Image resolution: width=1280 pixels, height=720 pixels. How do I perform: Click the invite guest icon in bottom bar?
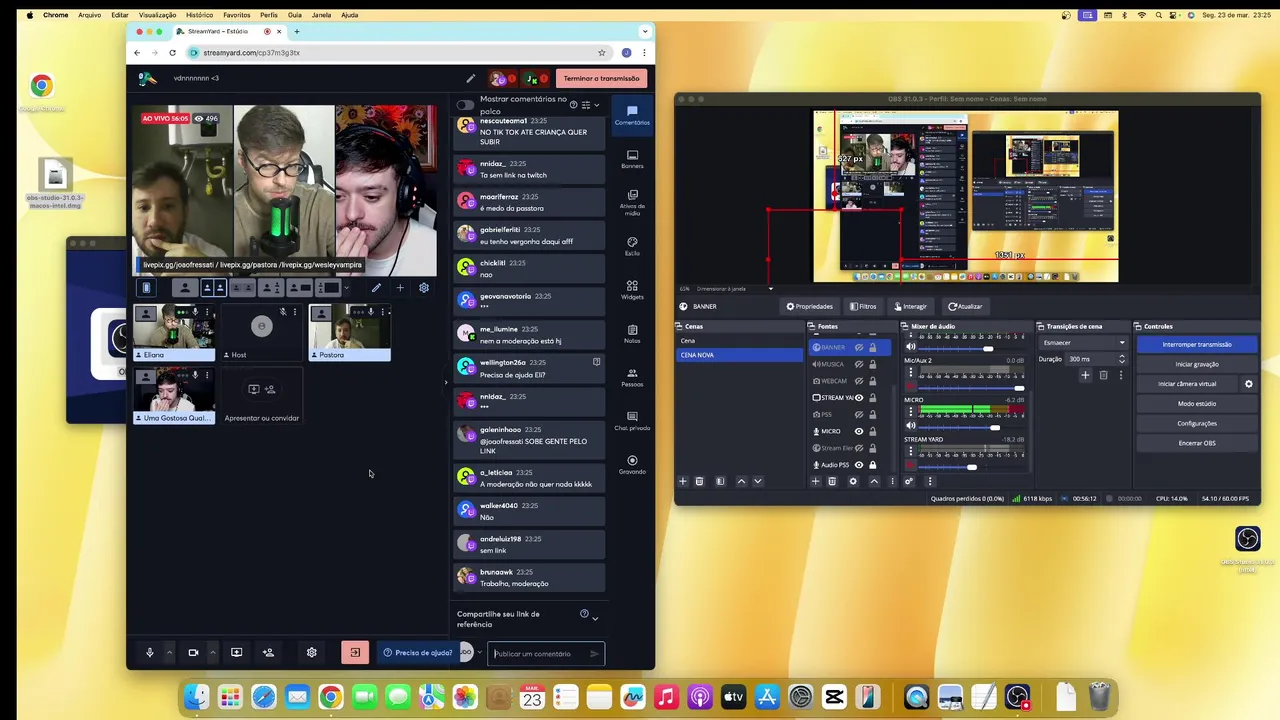click(x=268, y=653)
